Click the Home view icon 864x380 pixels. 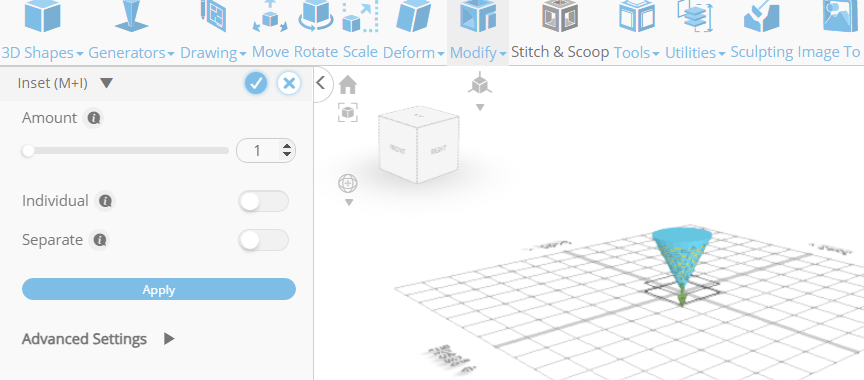(348, 85)
